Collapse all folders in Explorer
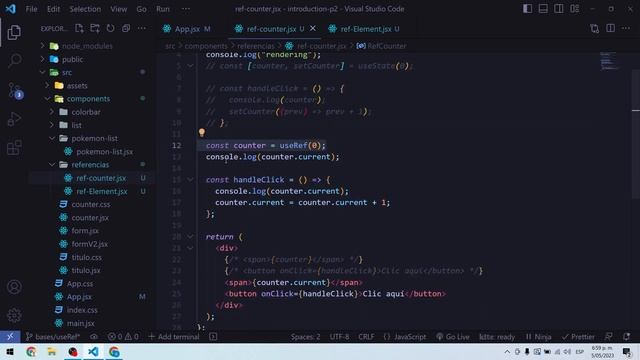640x360 pixels. click(126, 29)
